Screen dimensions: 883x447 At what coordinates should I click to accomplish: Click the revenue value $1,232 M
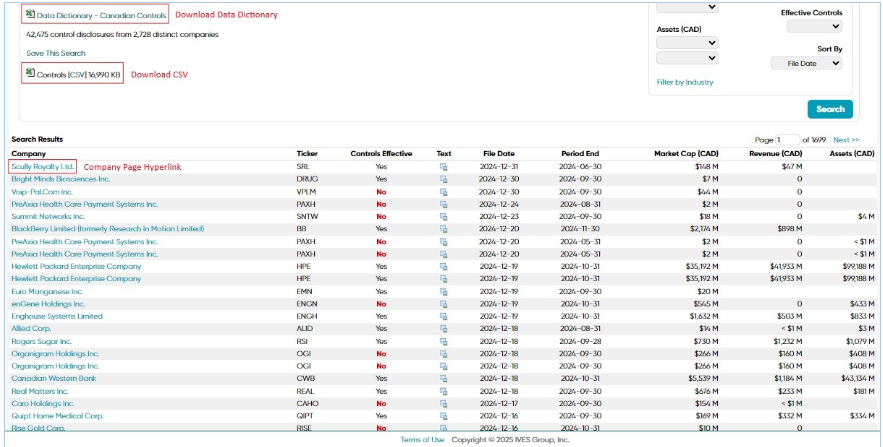pyautogui.click(x=788, y=342)
